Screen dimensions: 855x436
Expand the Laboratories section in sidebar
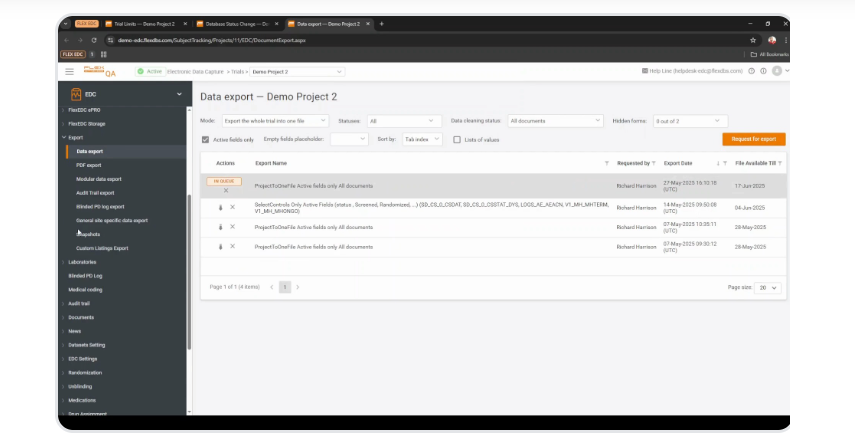83,262
